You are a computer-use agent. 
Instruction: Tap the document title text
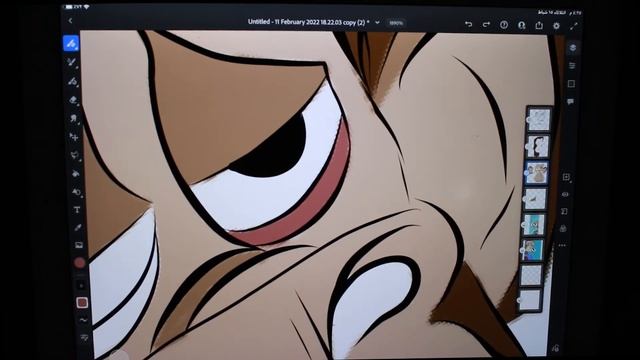(309, 22)
